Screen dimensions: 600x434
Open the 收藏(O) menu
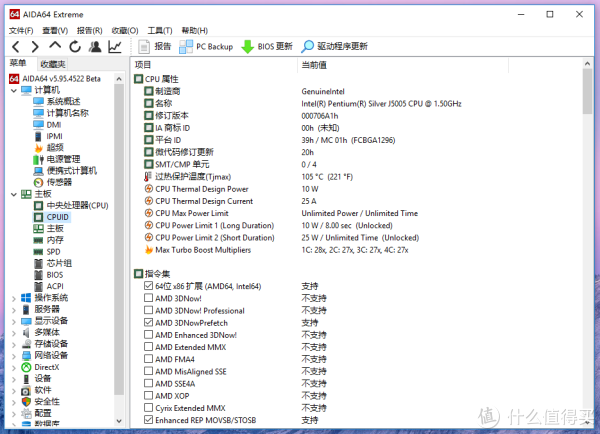tap(125, 31)
